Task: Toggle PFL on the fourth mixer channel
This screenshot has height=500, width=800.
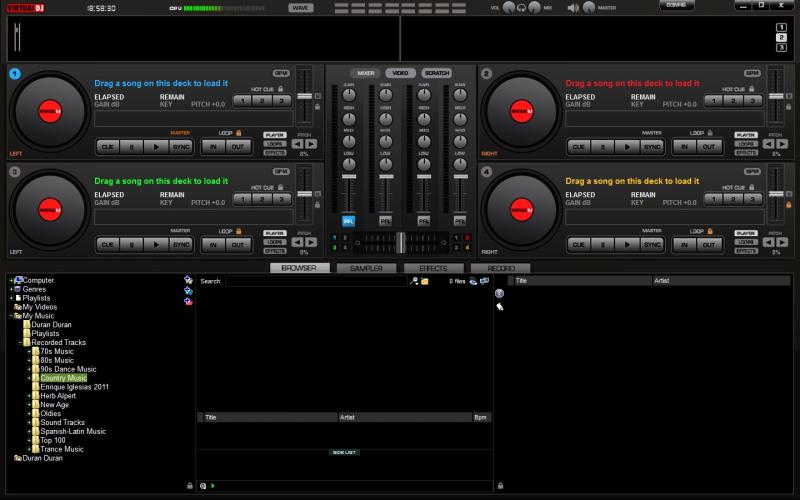Action: [x=460, y=221]
